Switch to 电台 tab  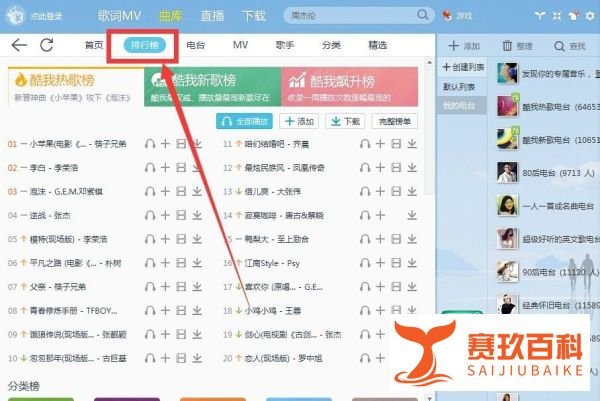[x=196, y=45]
